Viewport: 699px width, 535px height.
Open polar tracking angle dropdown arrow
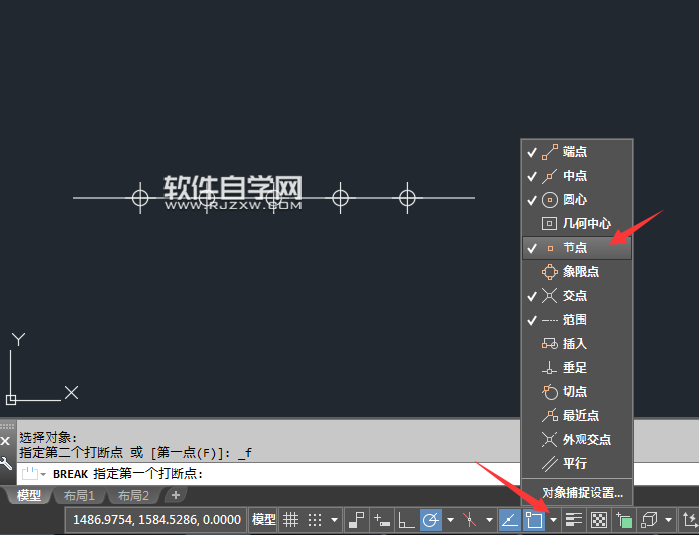[x=450, y=520]
